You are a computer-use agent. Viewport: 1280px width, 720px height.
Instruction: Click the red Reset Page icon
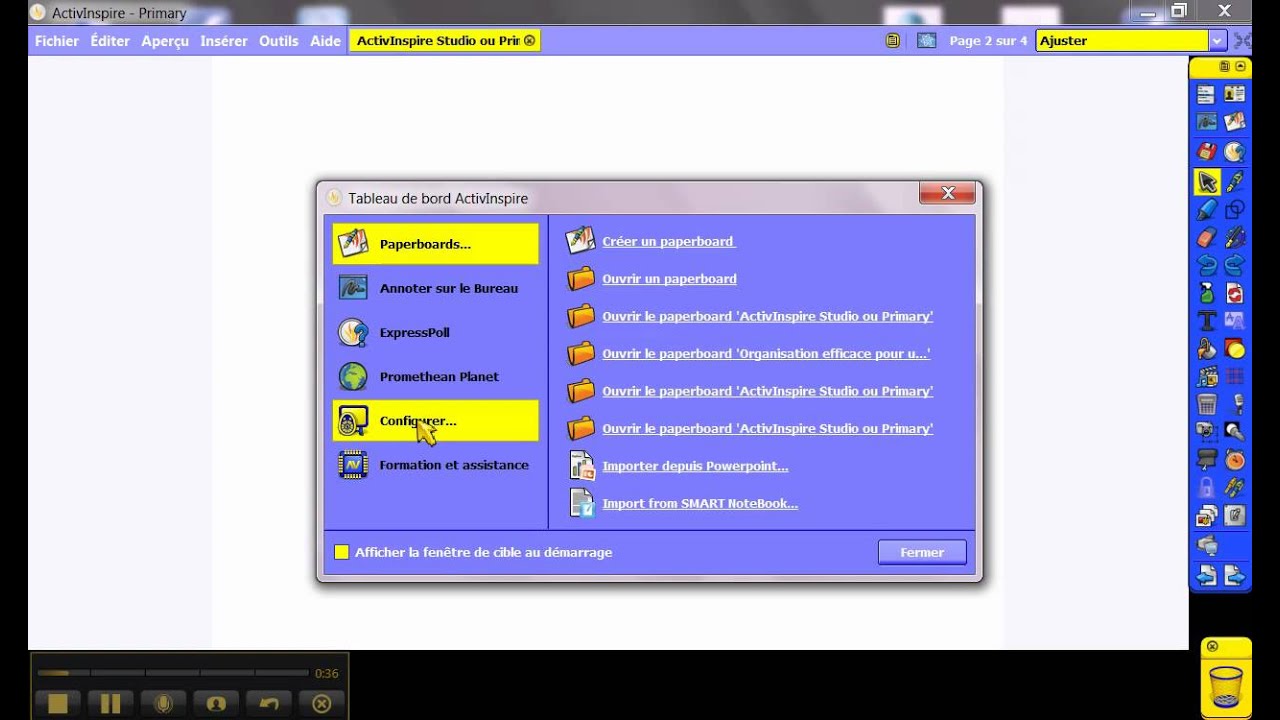click(1235, 294)
